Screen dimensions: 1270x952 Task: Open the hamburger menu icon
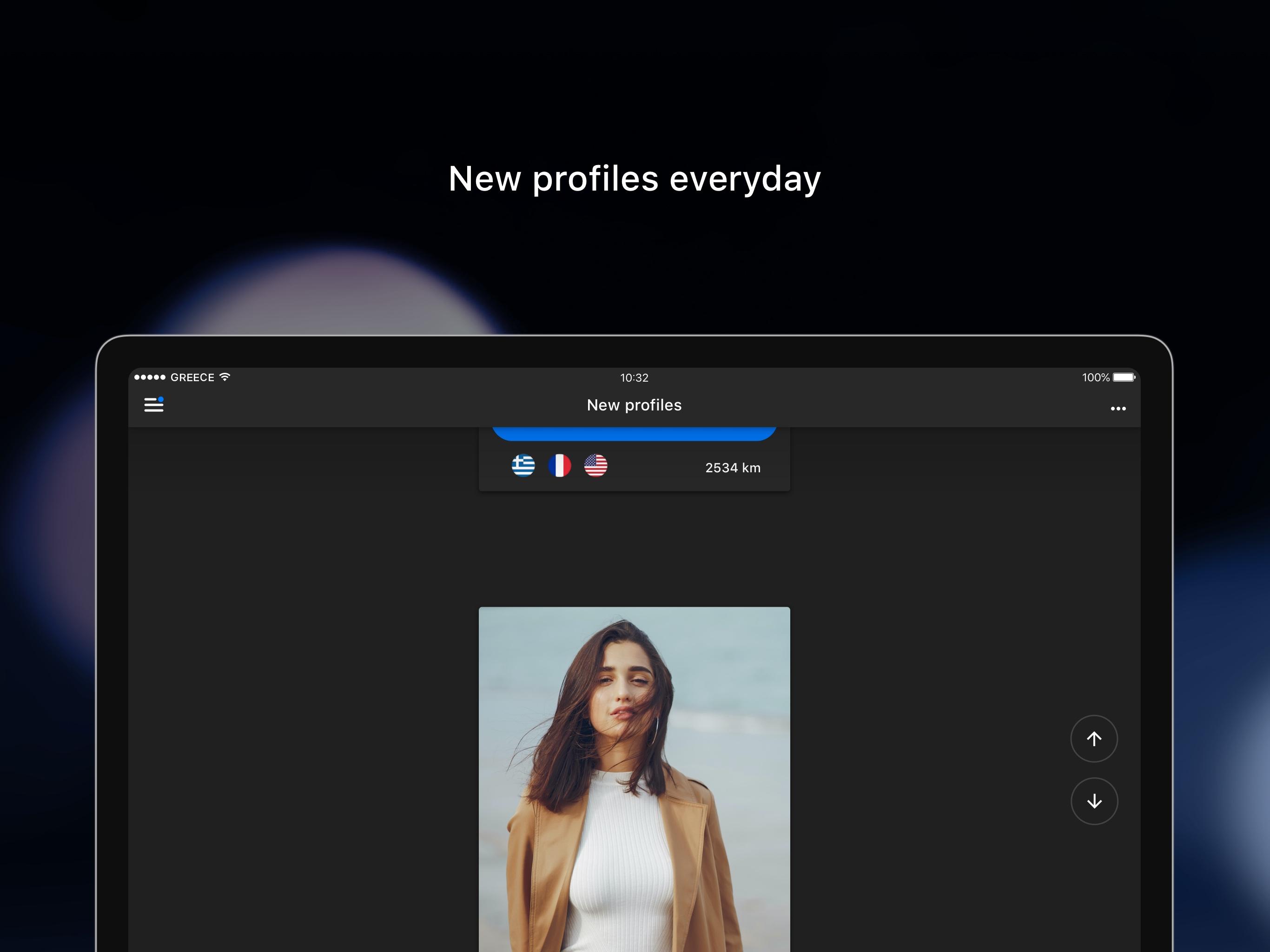click(154, 405)
